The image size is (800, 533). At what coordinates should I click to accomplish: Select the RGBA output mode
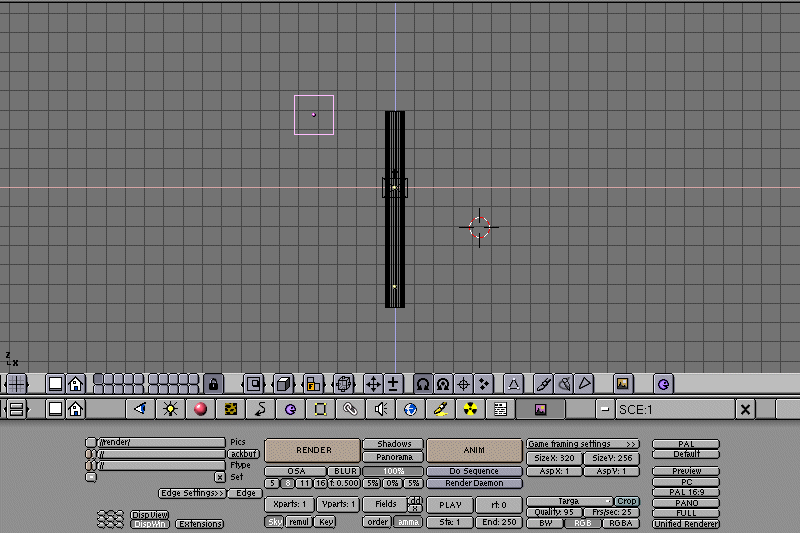click(x=619, y=523)
